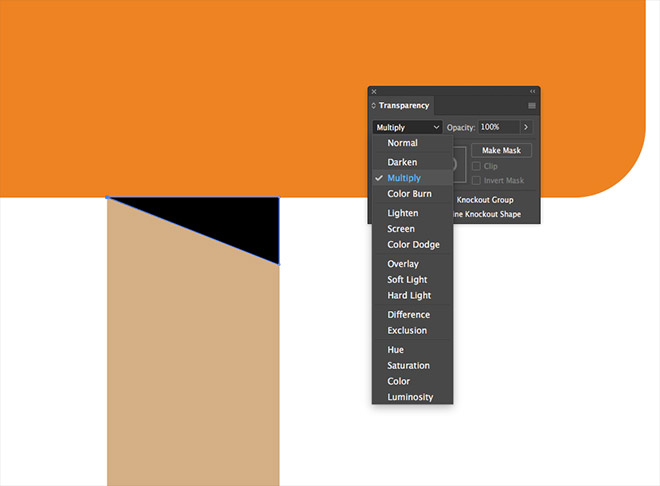Choose the Color blending mode entry

pos(412,381)
